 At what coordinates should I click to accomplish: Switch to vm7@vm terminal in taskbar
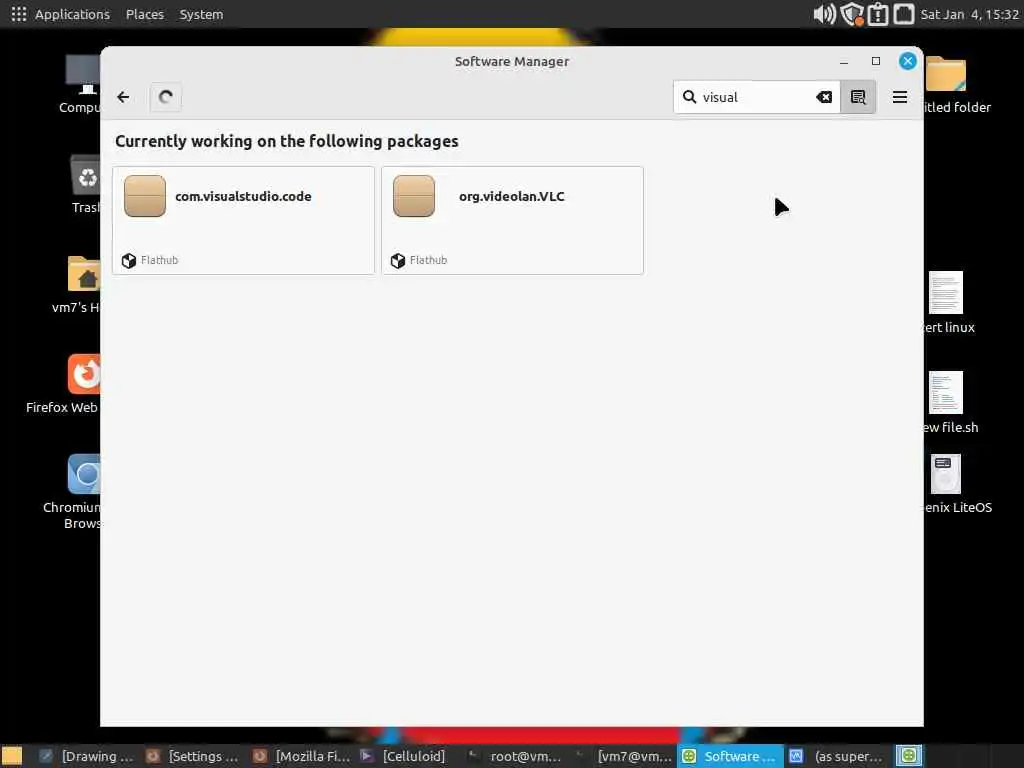click(622, 756)
